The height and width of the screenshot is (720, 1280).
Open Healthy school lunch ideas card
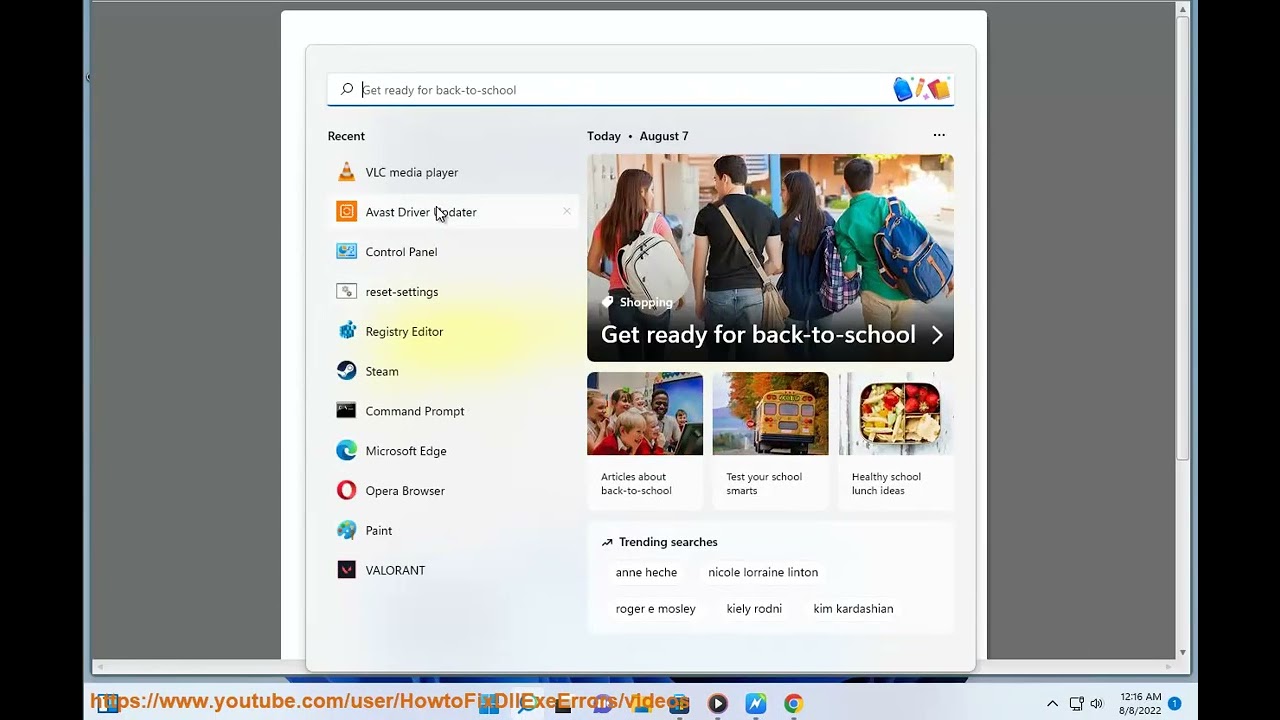click(x=896, y=440)
